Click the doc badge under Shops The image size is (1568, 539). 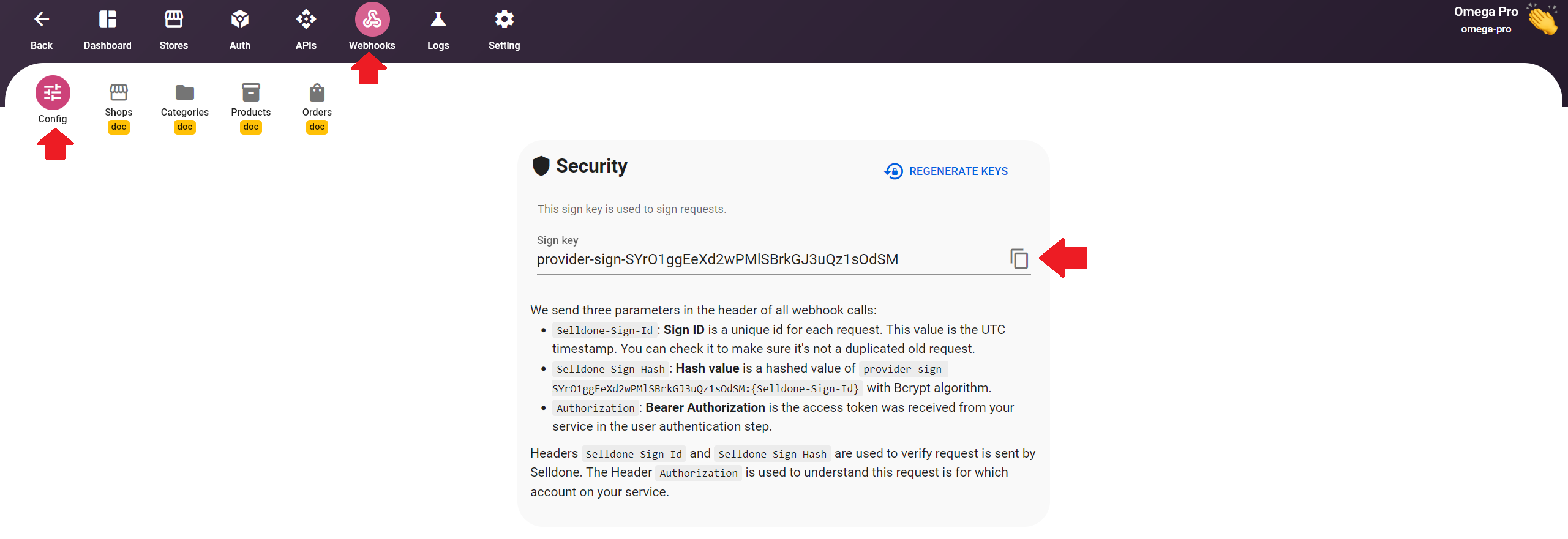pos(119,127)
